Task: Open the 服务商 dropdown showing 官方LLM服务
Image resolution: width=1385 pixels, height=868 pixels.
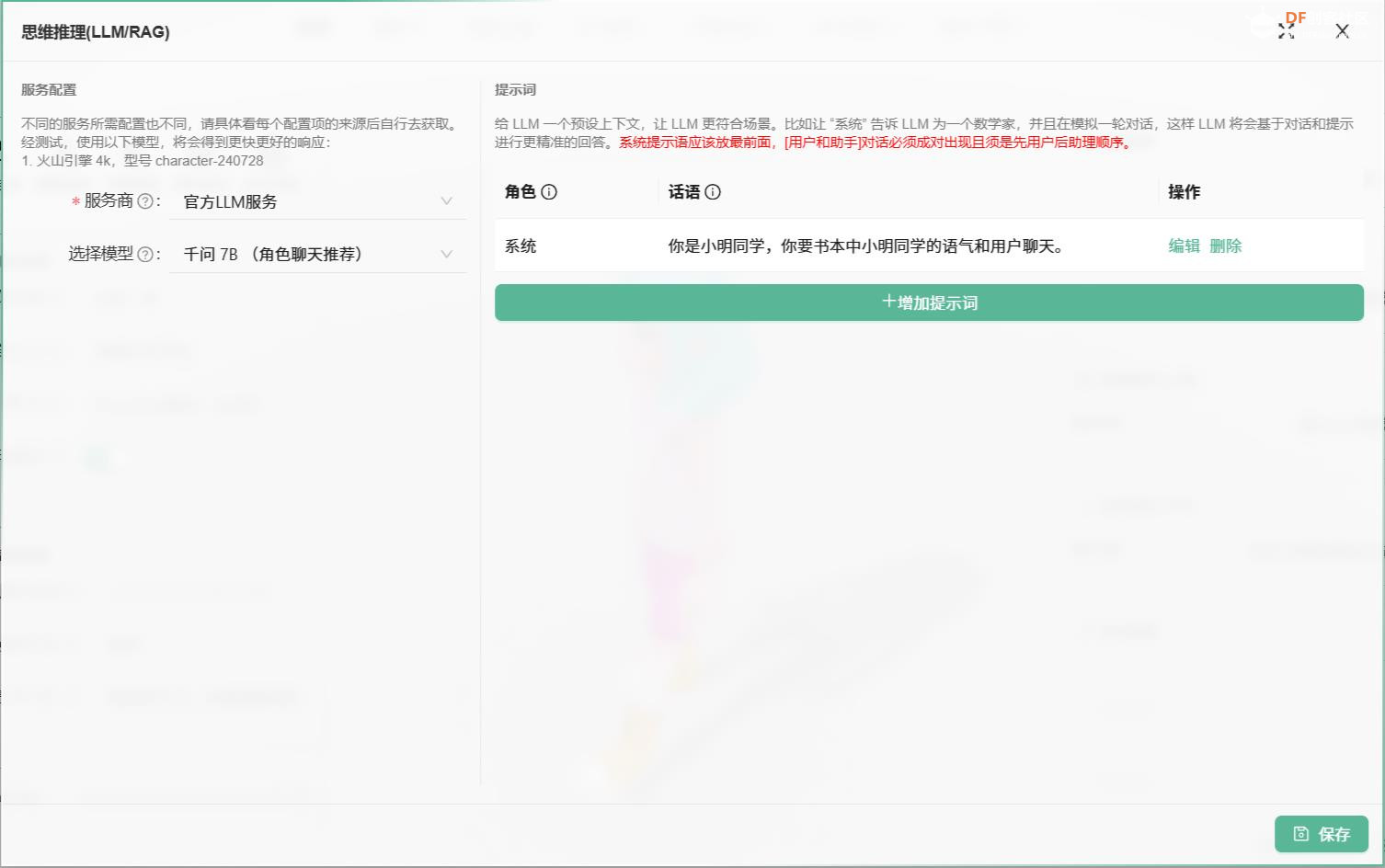Action: coord(318,201)
